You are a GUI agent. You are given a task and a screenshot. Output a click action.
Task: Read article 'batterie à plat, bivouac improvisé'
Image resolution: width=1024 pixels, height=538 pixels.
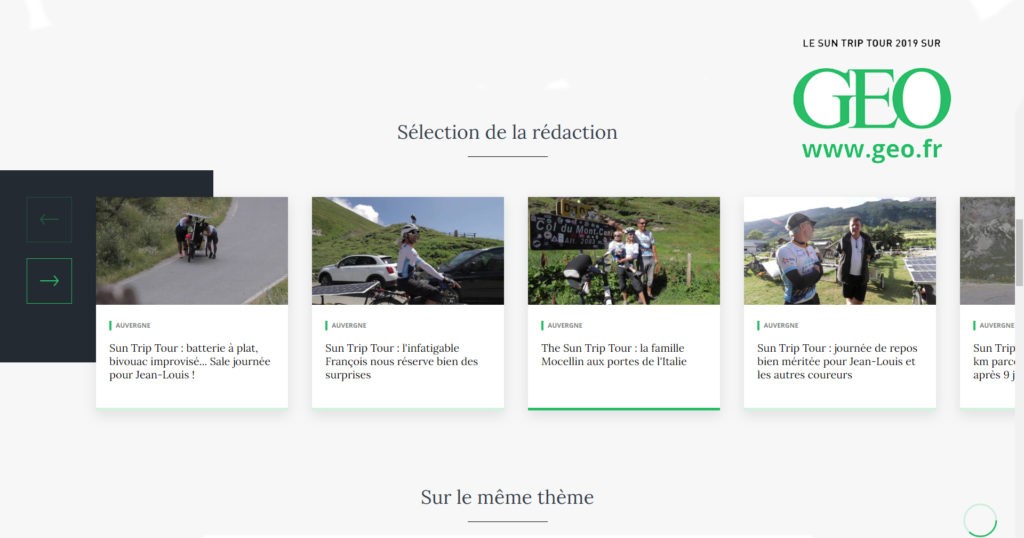pyautogui.click(x=190, y=361)
